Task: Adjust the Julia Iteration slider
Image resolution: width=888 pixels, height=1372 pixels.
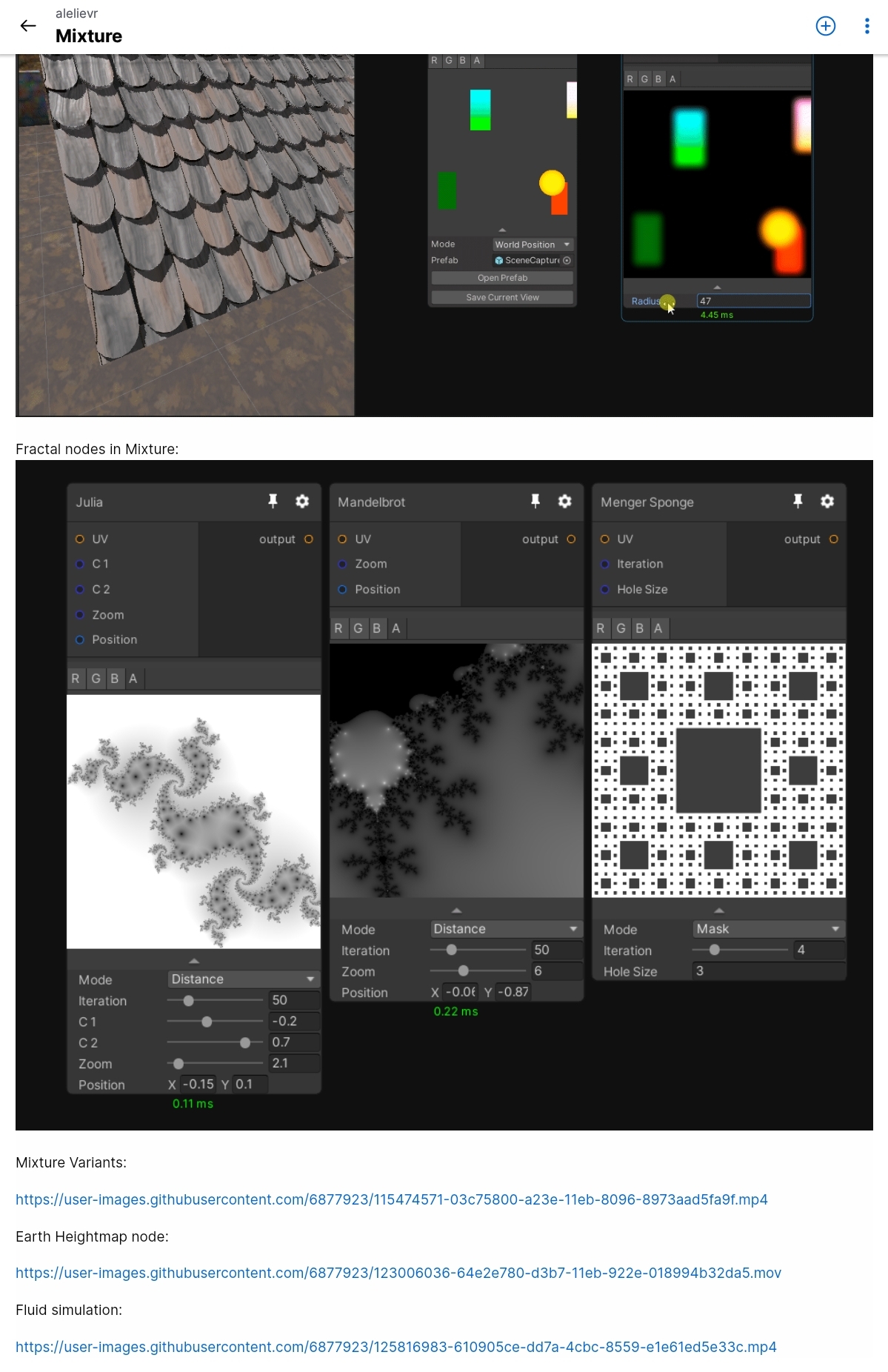Action: pyautogui.click(x=215, y=1001)
